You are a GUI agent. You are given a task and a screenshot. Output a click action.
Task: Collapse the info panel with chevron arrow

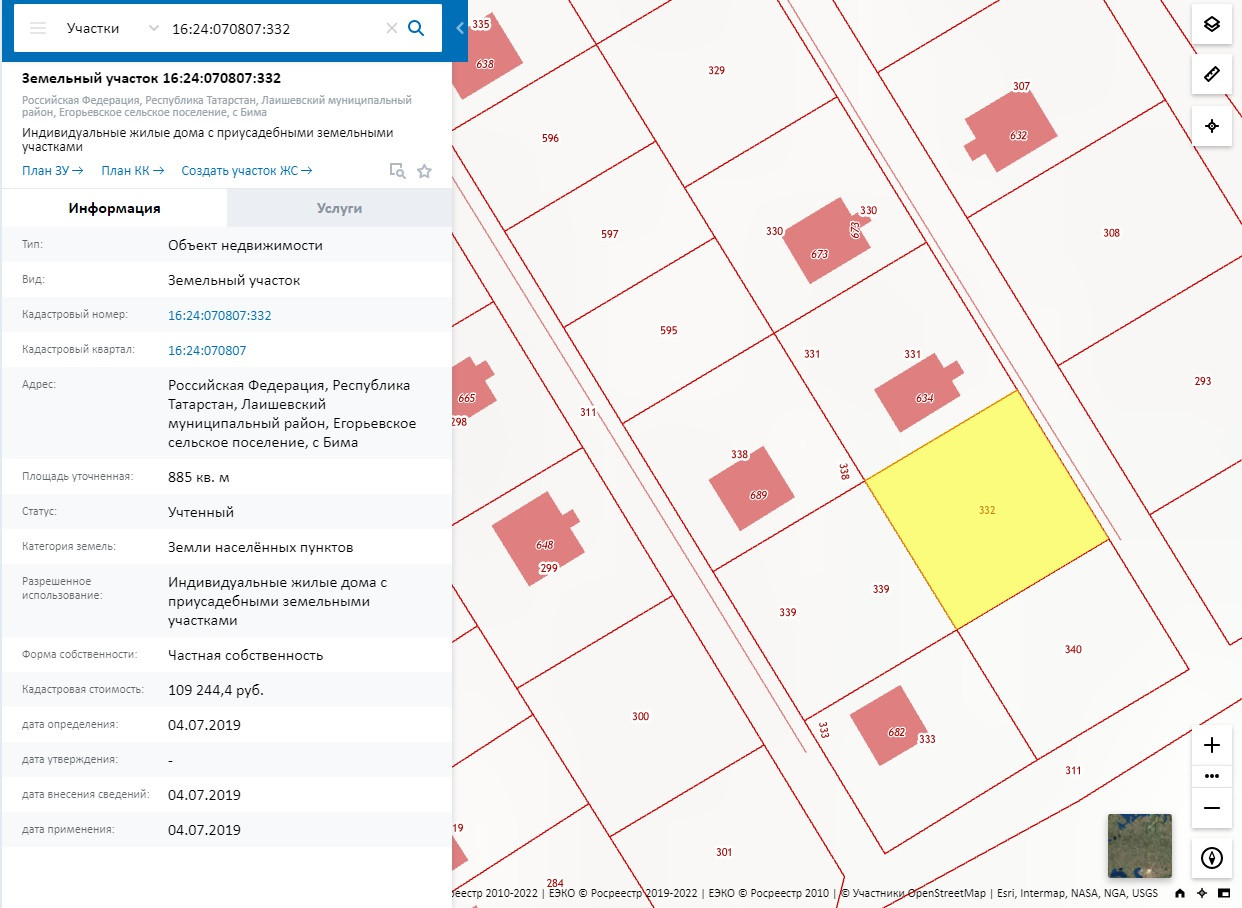pyautogui.click(x=460, y=28)
